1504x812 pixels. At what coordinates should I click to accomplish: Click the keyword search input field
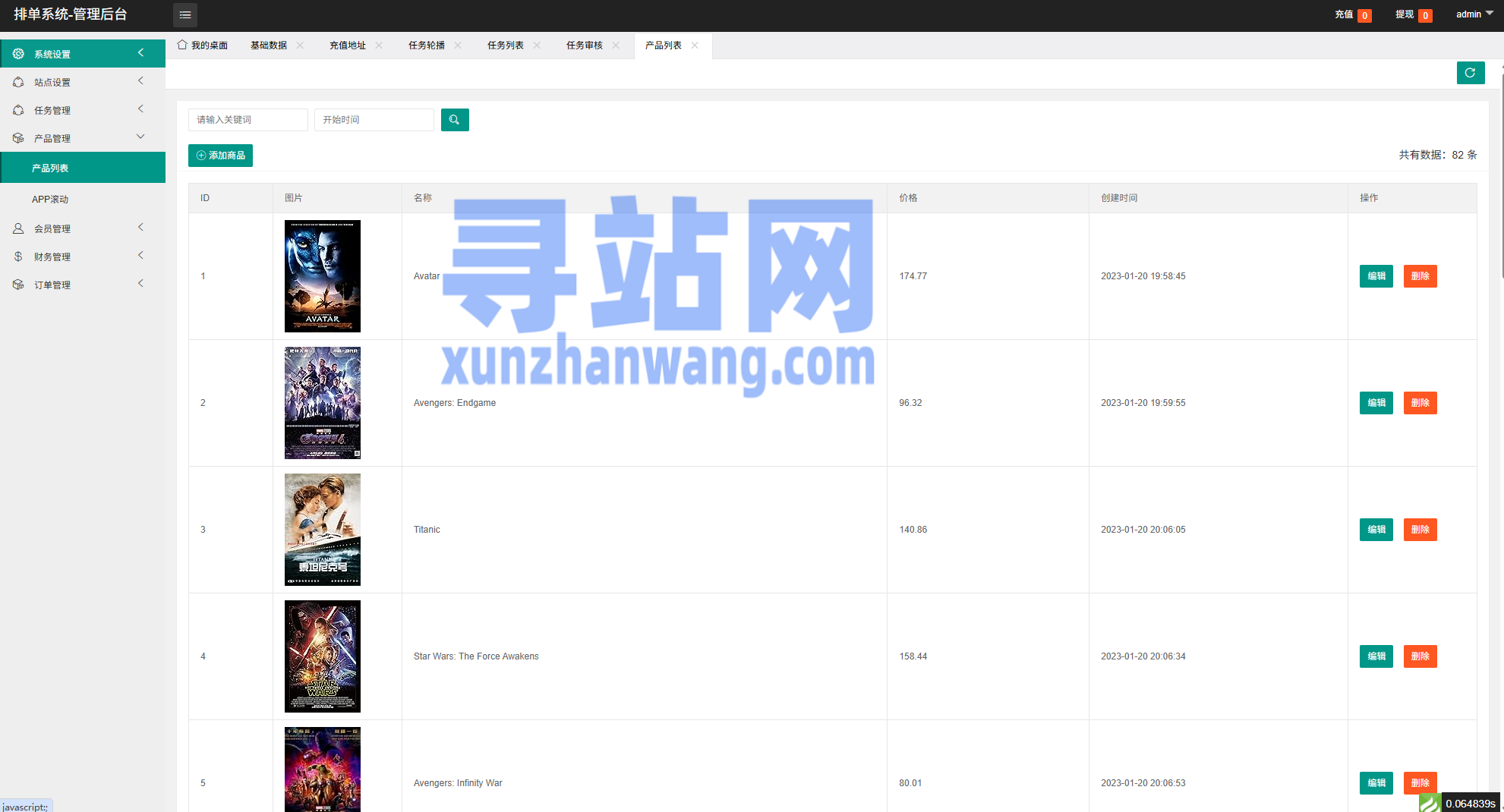tap(248, 120)
